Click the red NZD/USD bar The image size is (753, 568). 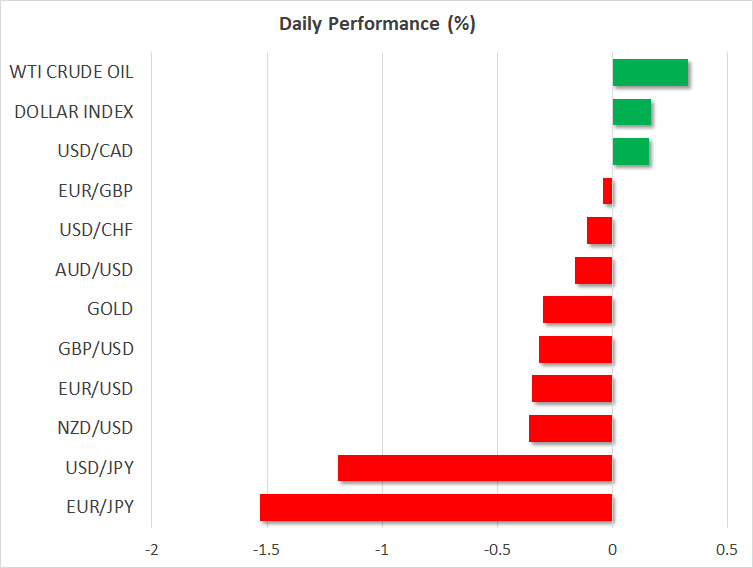[570, 428]
